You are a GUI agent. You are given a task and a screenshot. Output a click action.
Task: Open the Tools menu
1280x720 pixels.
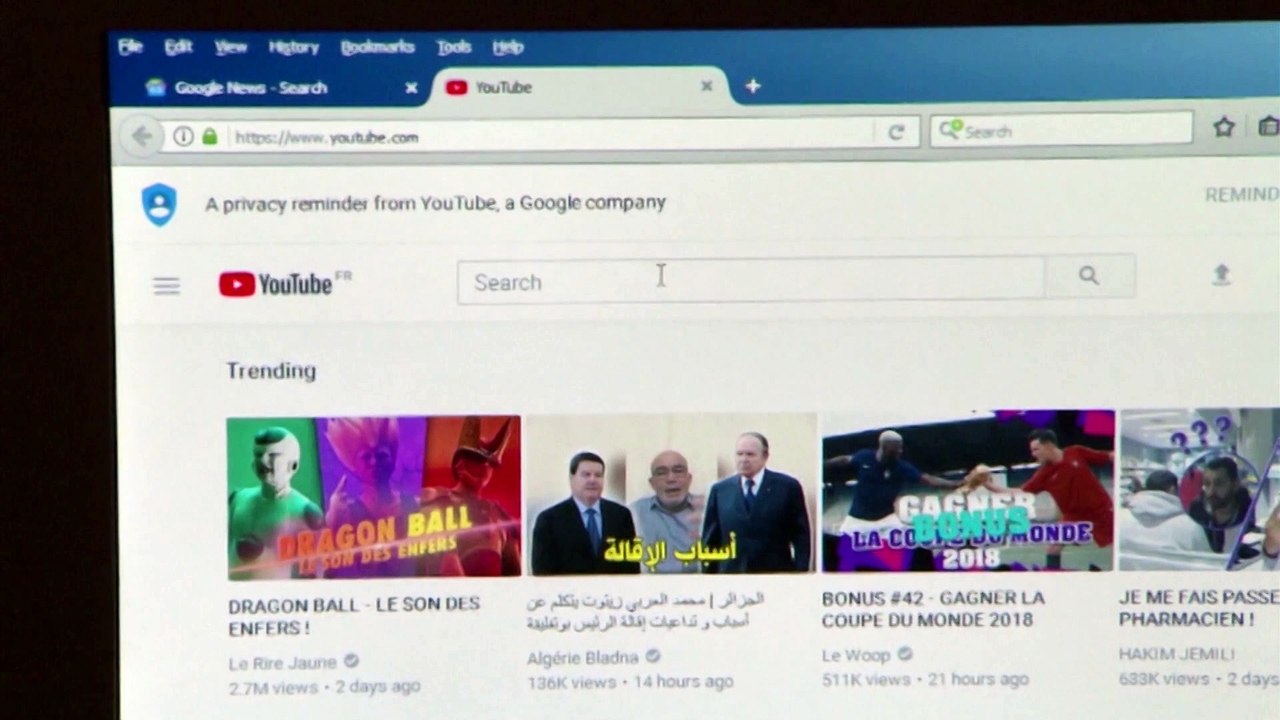point(454,47)
